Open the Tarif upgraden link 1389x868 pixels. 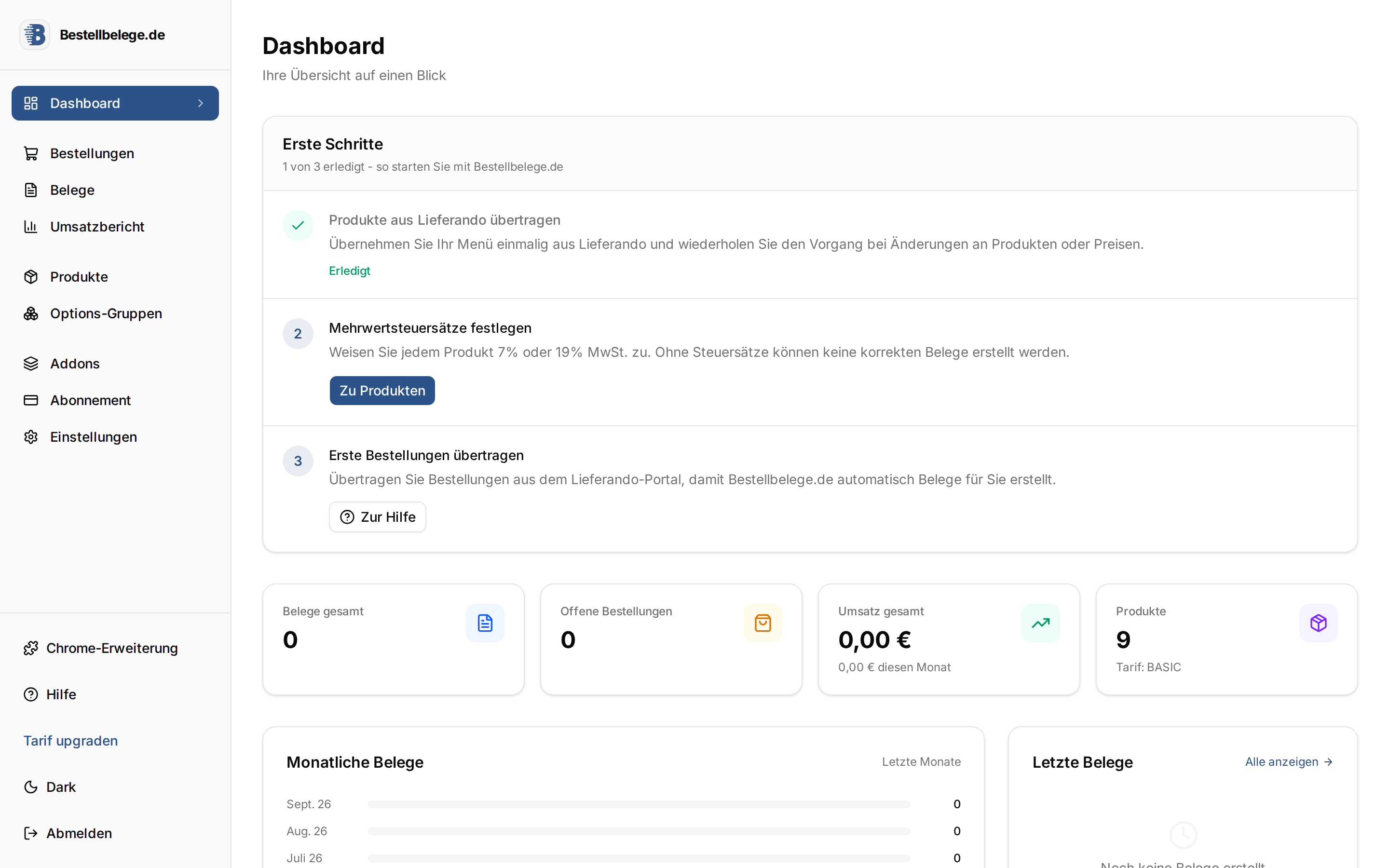[x=70, y=741]
